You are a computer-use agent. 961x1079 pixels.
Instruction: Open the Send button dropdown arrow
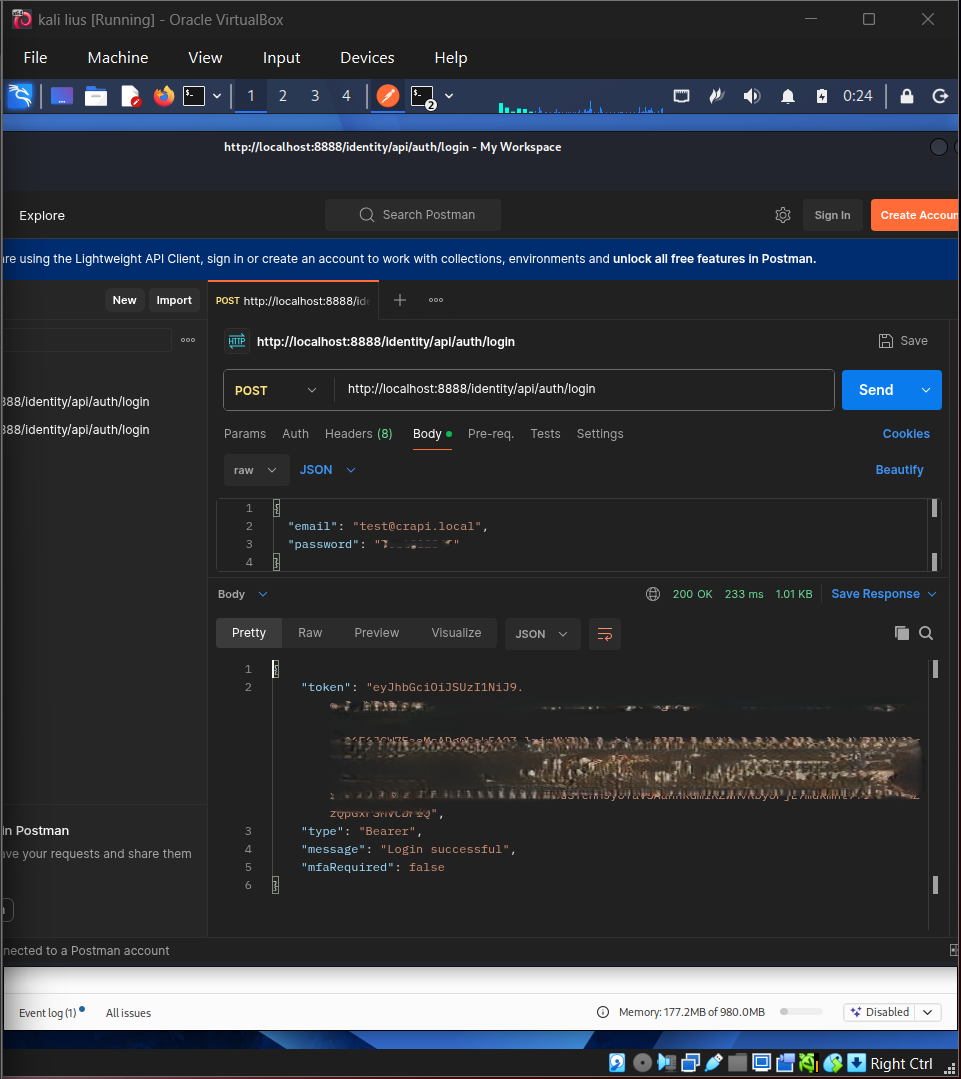pyautogui.click(x=926, y=390)
